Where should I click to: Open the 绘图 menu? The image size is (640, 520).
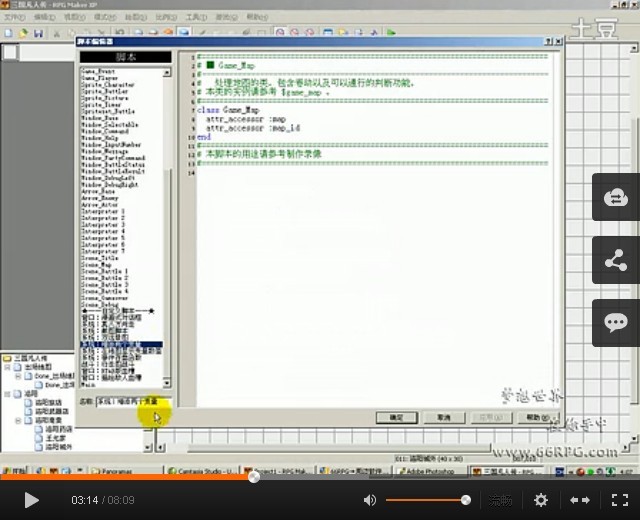(x=136, y=17)
